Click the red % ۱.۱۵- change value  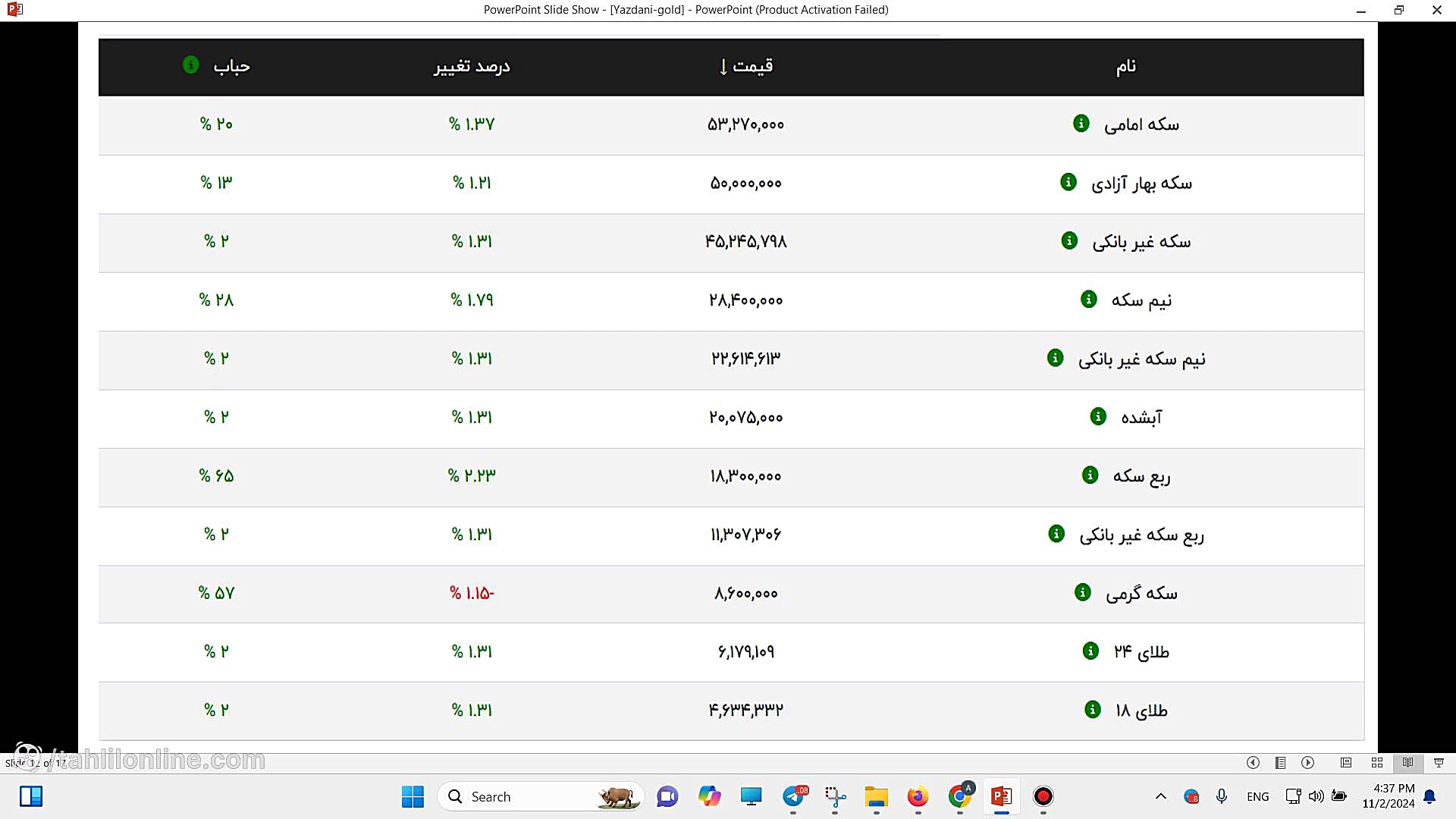click(x=472, y=593)
